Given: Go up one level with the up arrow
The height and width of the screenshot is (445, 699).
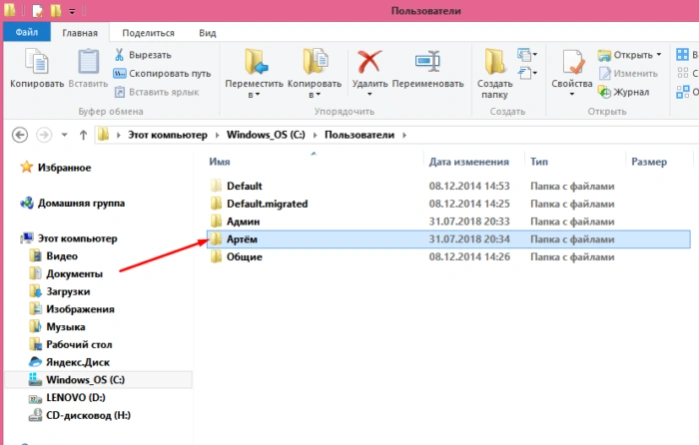Looking at the screenshot, I should (x=83, y=135).
